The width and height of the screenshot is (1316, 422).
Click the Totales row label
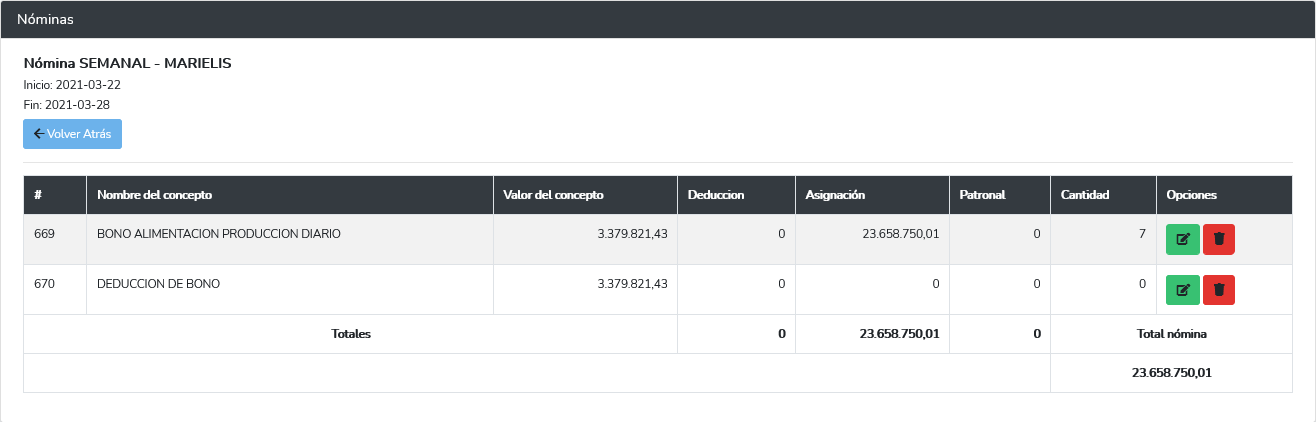click(x=351, y=334)
